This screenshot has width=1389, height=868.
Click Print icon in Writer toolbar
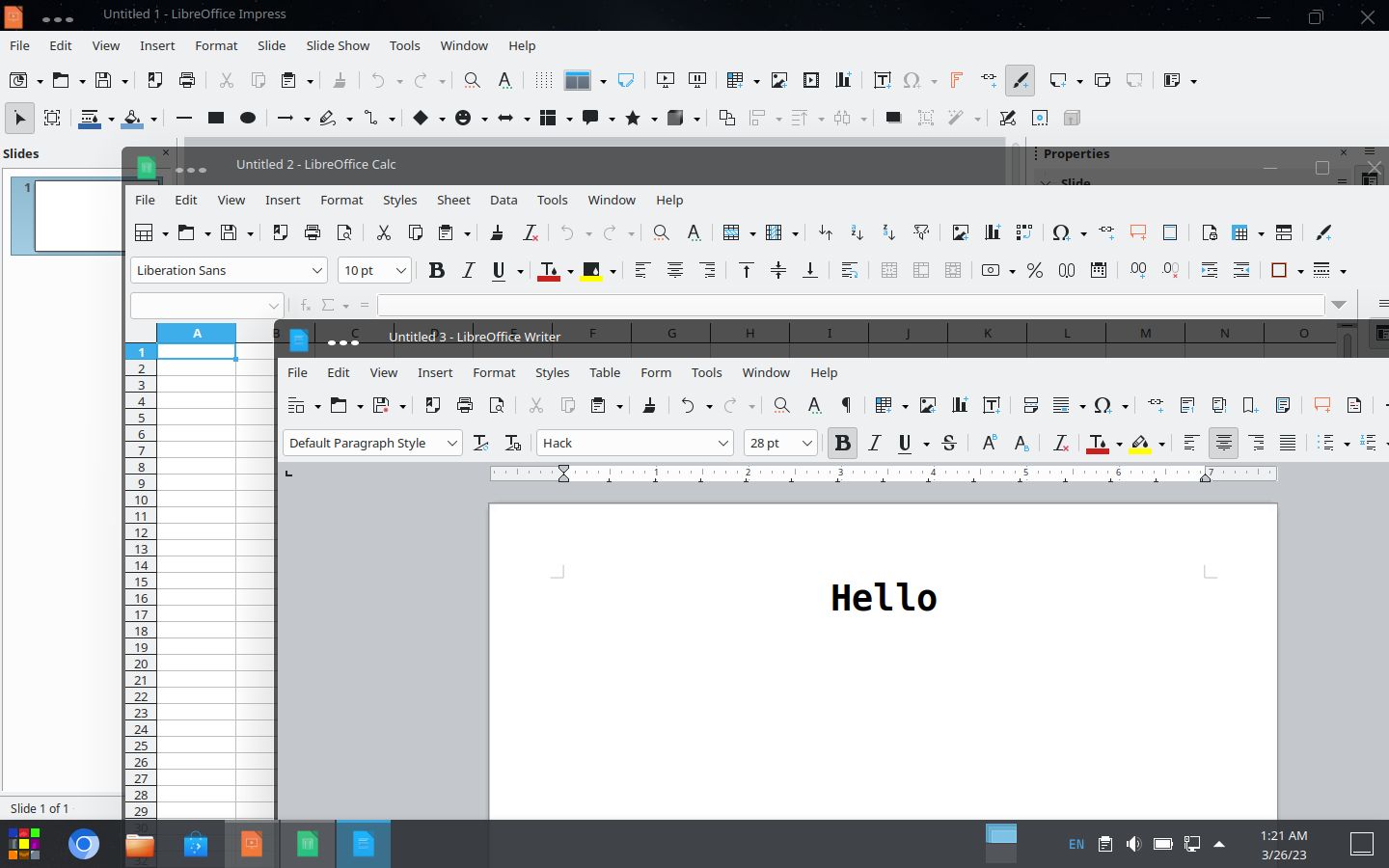465,405
